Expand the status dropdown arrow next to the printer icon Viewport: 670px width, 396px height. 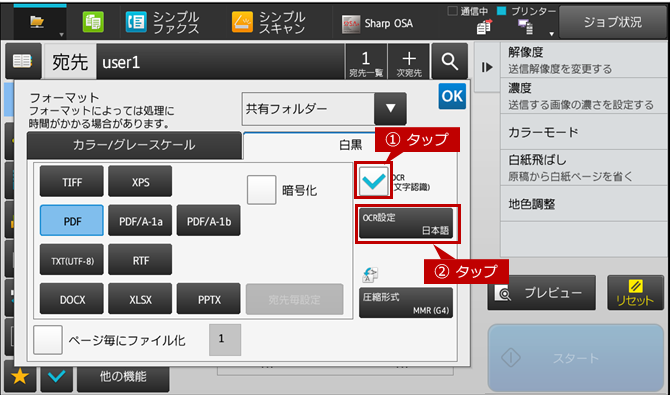tap(551, 34)
